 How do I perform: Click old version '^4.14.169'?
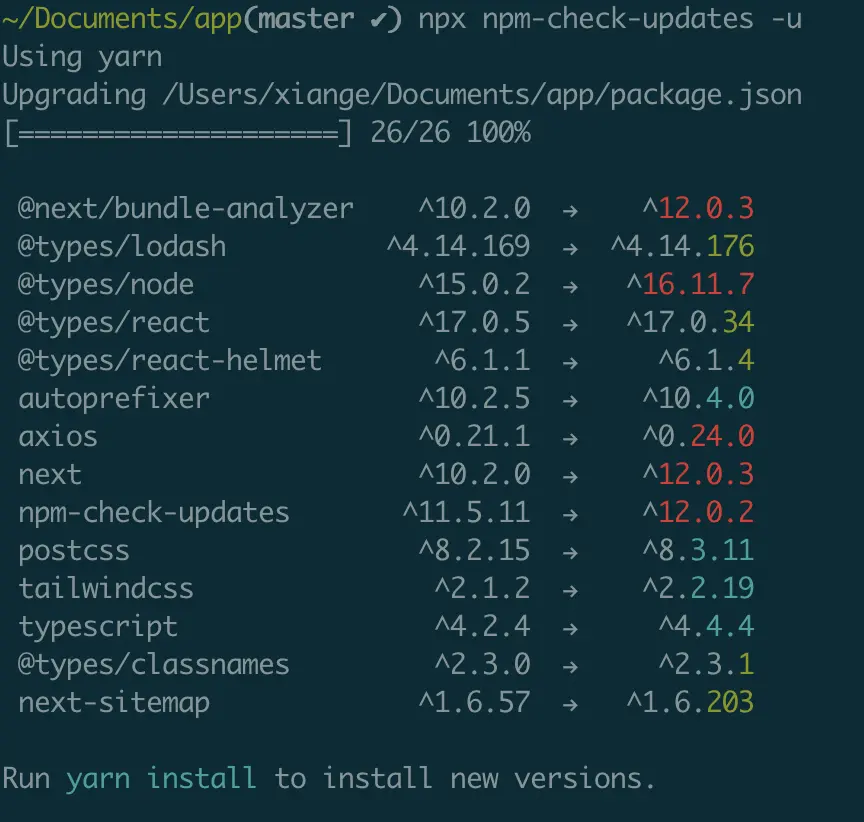[x=458, y=247]
